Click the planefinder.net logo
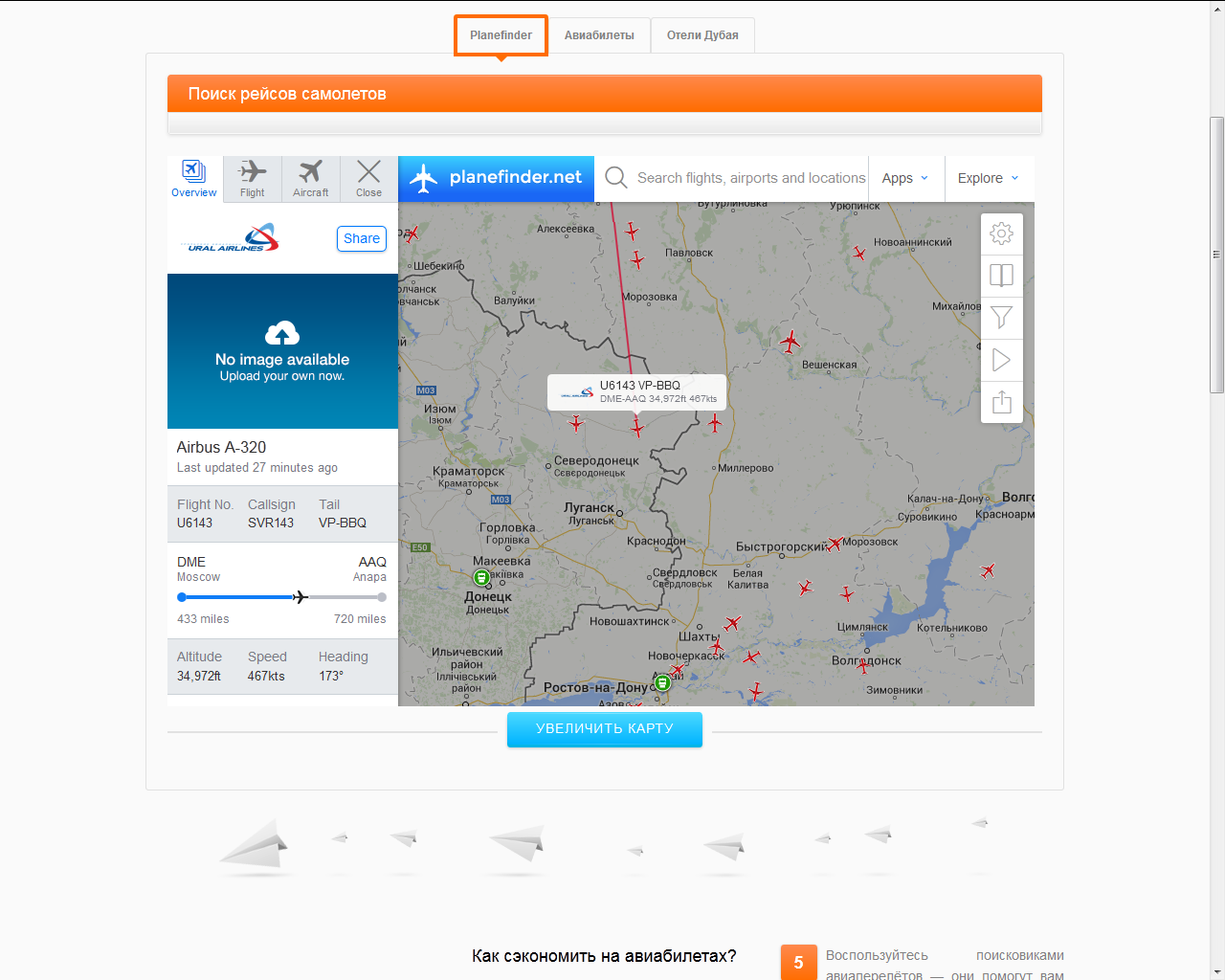1225x980 pixels. coord(496,178)
